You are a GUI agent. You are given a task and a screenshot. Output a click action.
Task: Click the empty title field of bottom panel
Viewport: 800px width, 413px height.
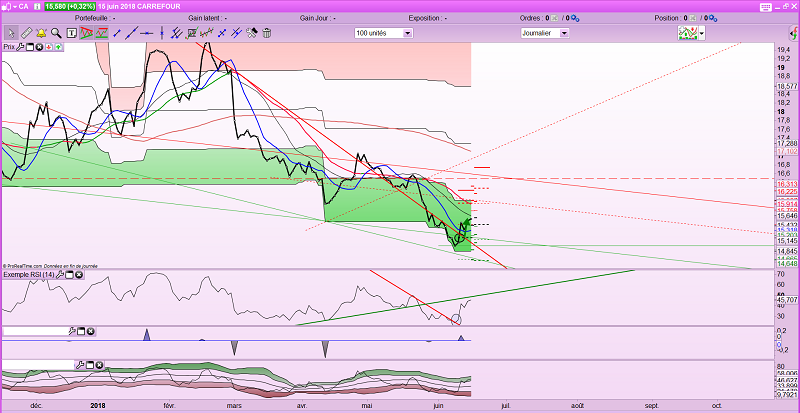[x=39, y=365]
